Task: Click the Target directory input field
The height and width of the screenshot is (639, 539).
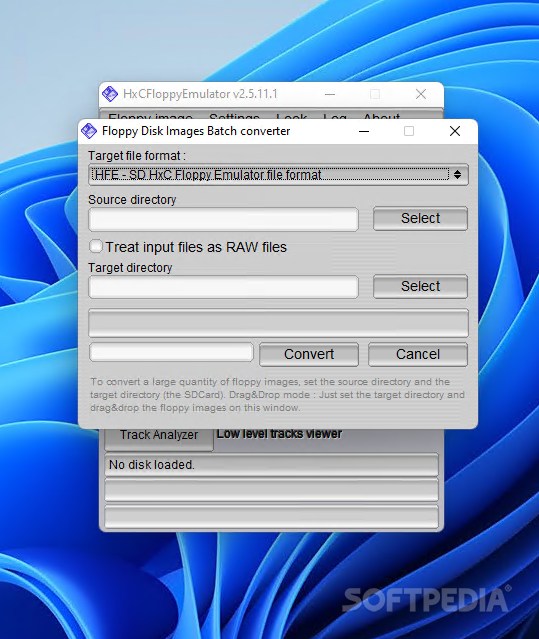Action: [223, 287]
